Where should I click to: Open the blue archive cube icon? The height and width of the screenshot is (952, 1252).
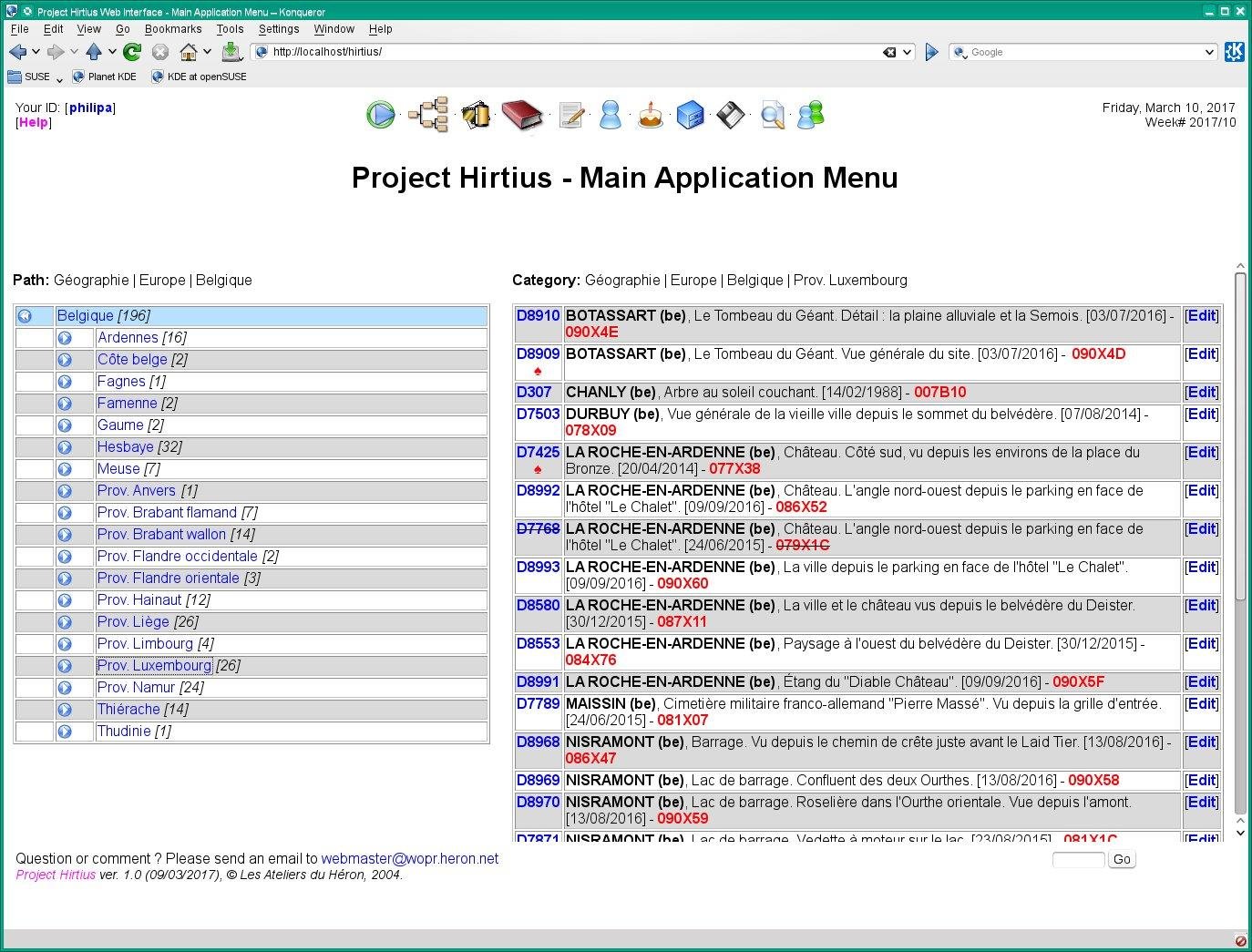click(691, 114)
